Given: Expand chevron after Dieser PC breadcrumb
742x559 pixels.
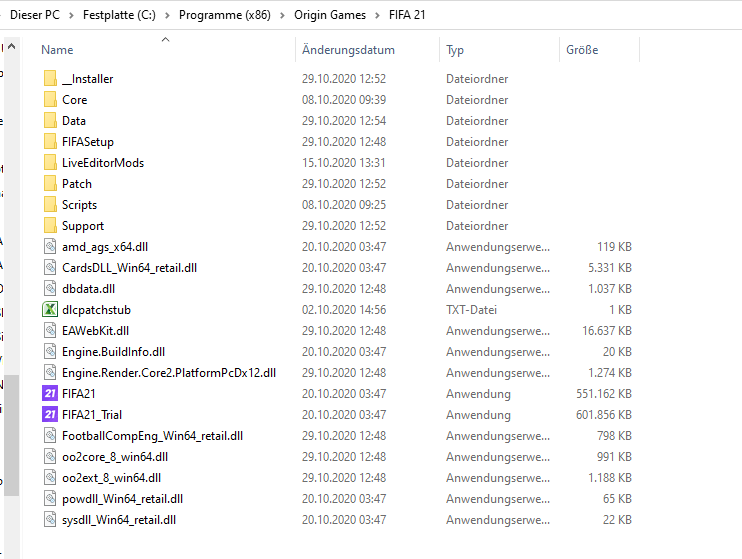Looking at the screenshot, I should click(71, 15).
